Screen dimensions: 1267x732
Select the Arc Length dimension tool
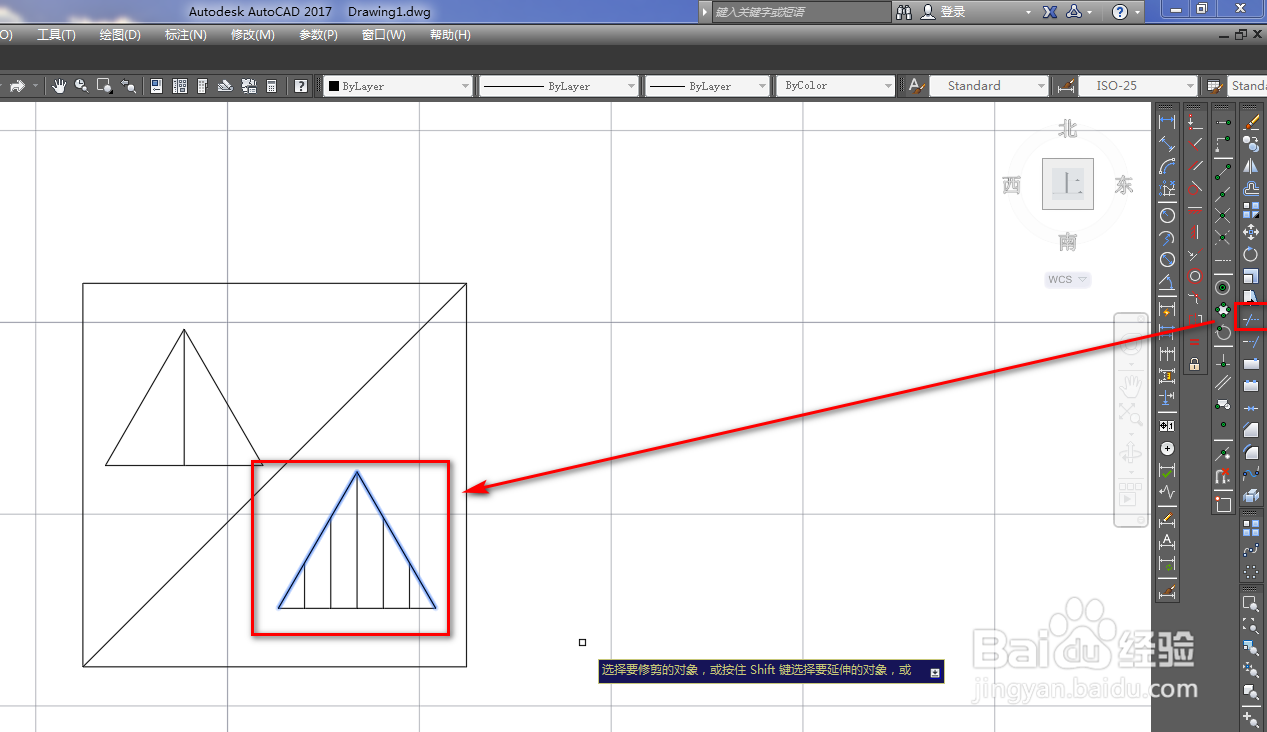coord(1167,167)
